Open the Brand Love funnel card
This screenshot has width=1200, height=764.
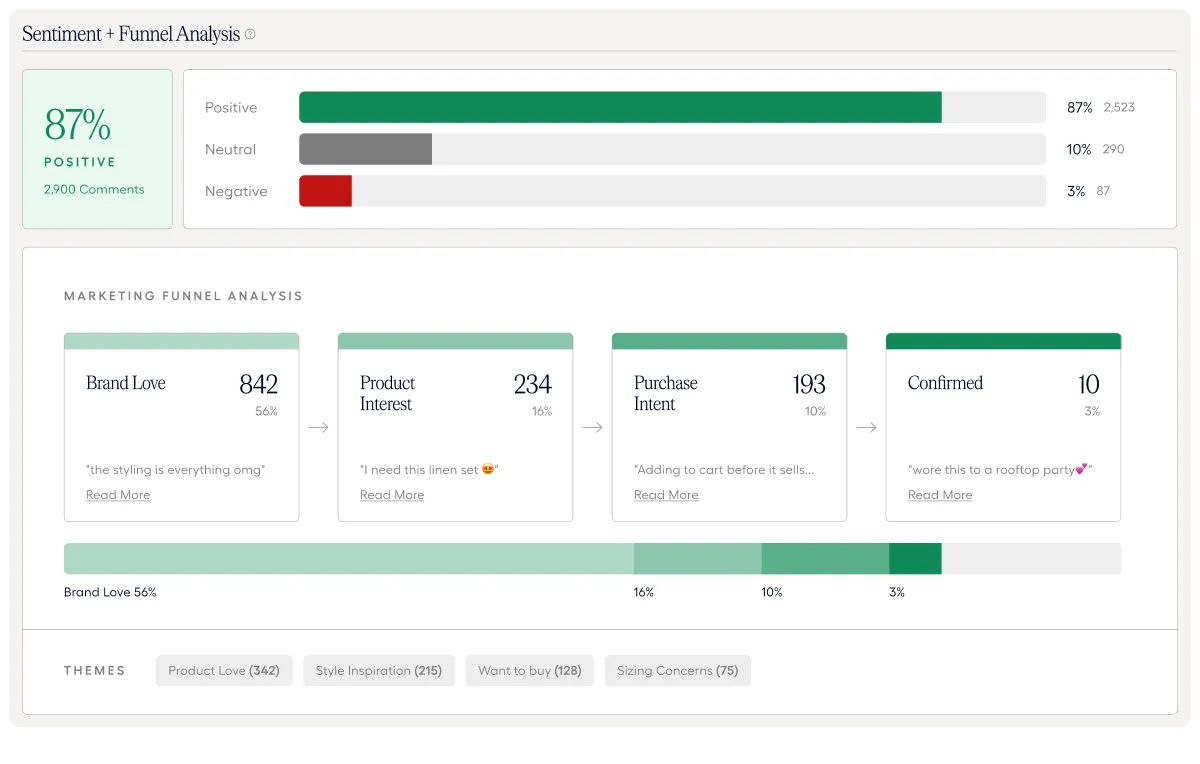[x=181, y=427]
